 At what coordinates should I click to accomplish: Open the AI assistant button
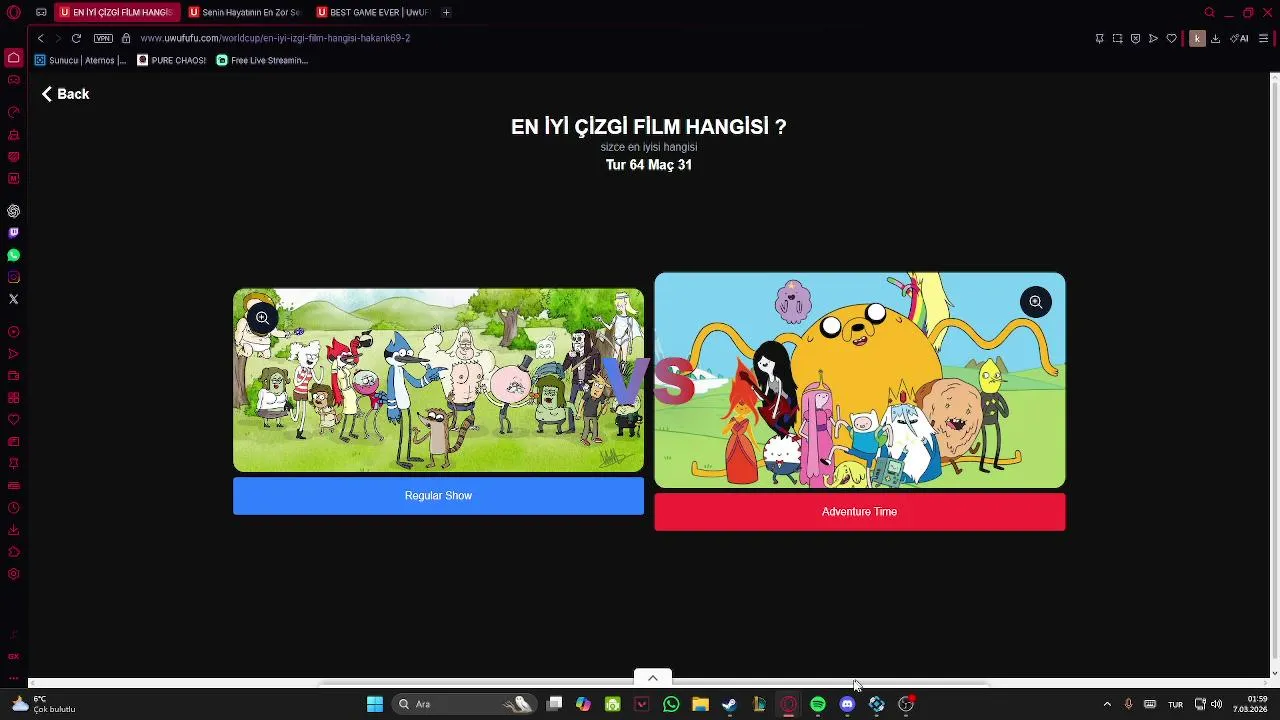1240,38
